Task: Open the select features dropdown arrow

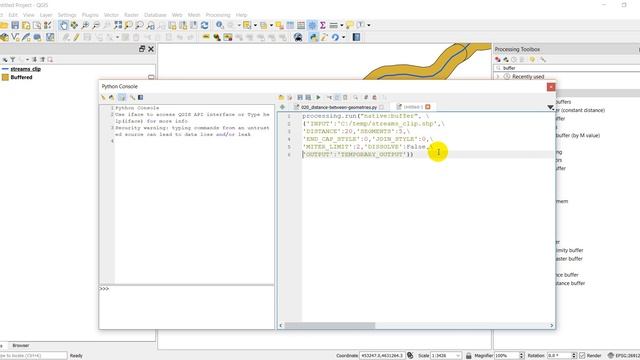Action: tap(256, 25)
